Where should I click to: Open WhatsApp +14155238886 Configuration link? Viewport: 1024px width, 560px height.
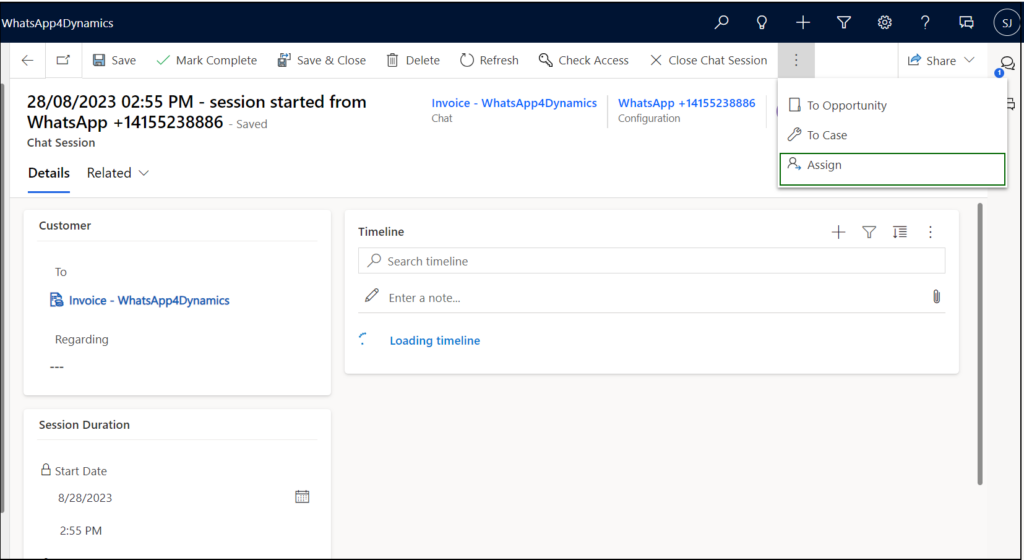pos(686,103)
